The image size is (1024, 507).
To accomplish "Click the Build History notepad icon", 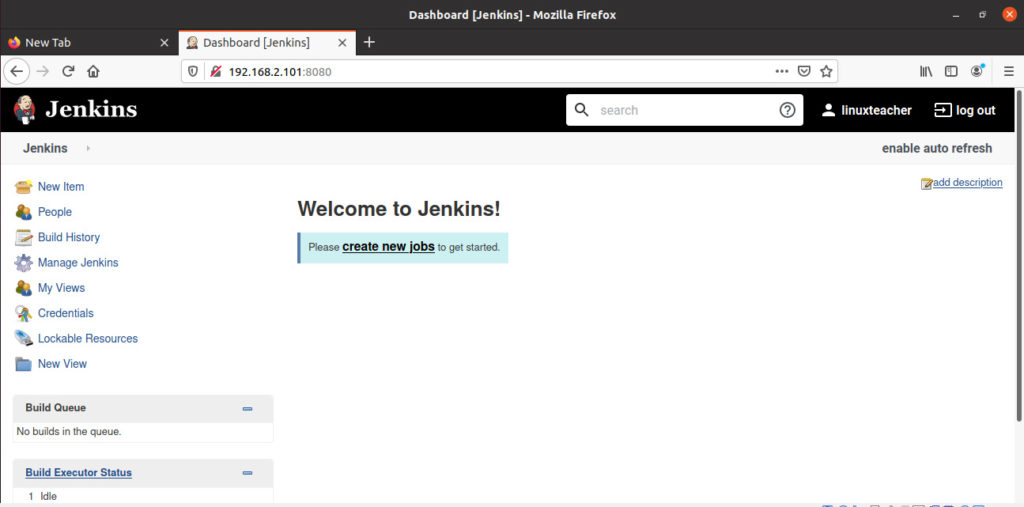I will tap(24, 237).
